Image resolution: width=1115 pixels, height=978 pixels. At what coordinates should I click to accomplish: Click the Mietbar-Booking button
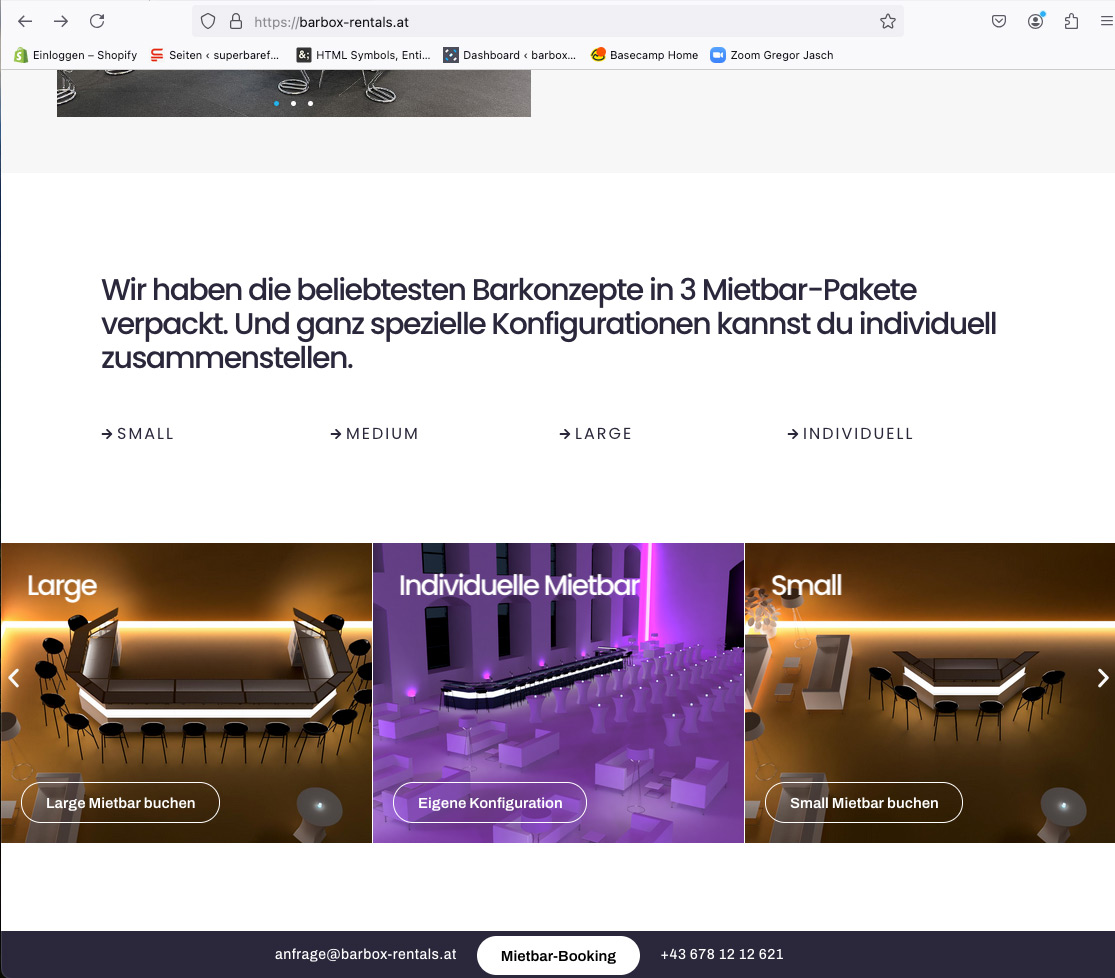coord(558,955)
